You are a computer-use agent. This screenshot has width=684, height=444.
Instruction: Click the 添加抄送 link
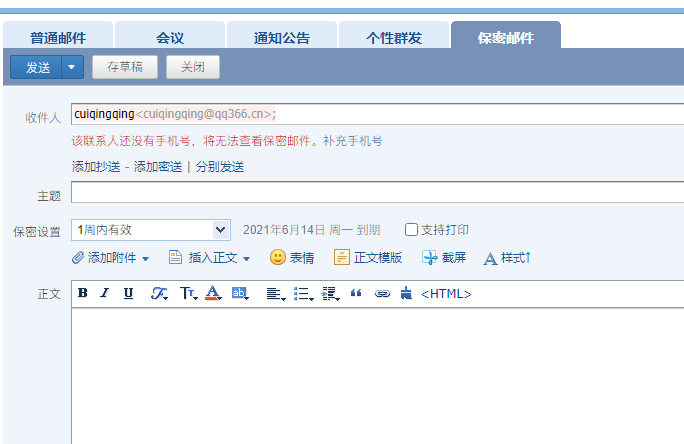[96, 167]
